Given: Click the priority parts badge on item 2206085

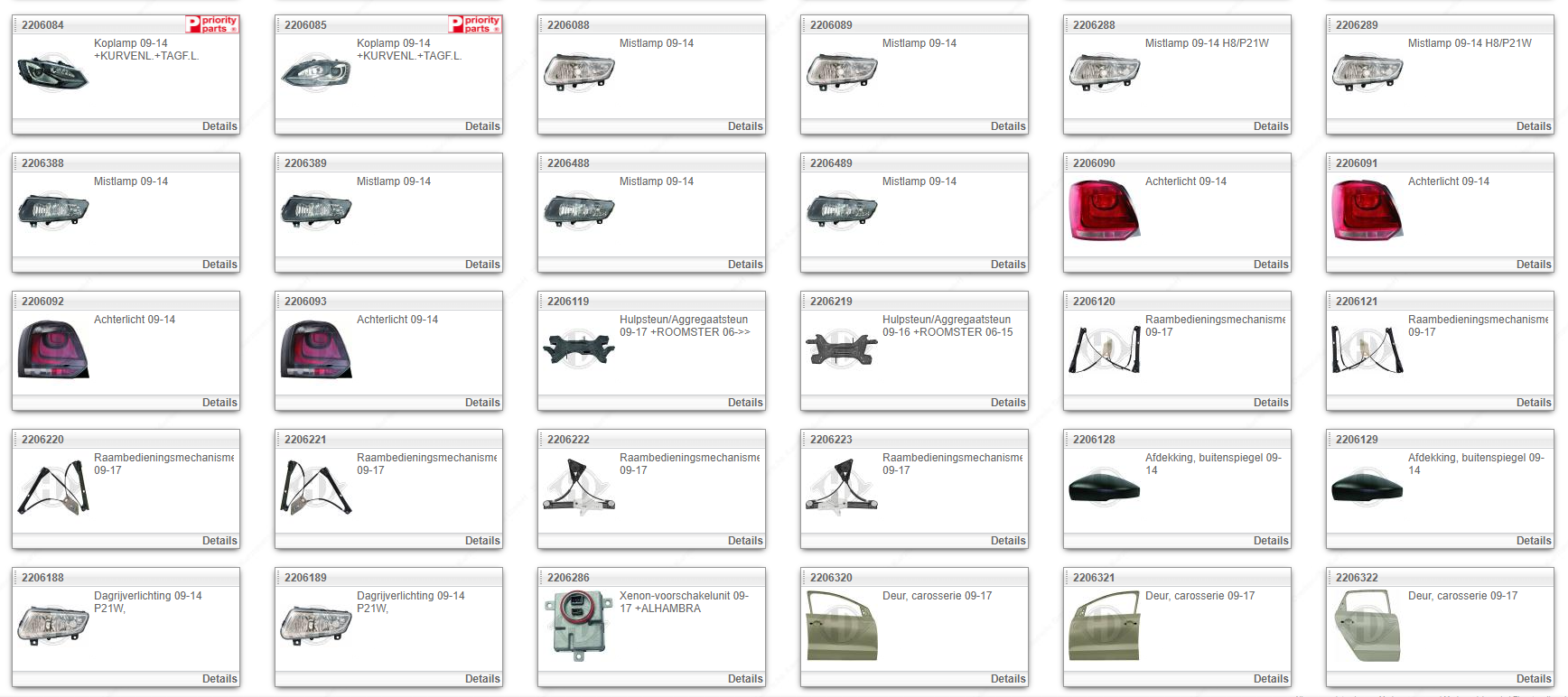Looking at the screenshot, I should coord(474,24).
